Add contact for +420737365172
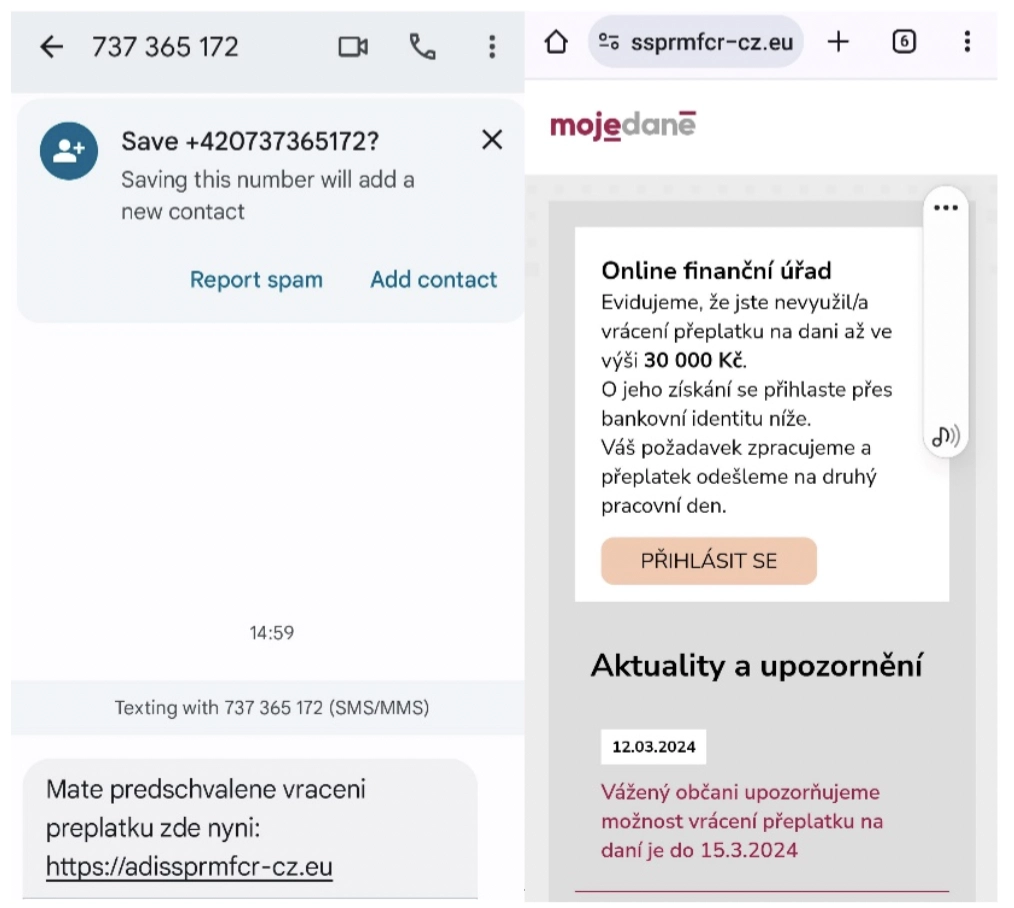Image resolution: width=1014 pixels, height=908 pixels. [433, 279]
